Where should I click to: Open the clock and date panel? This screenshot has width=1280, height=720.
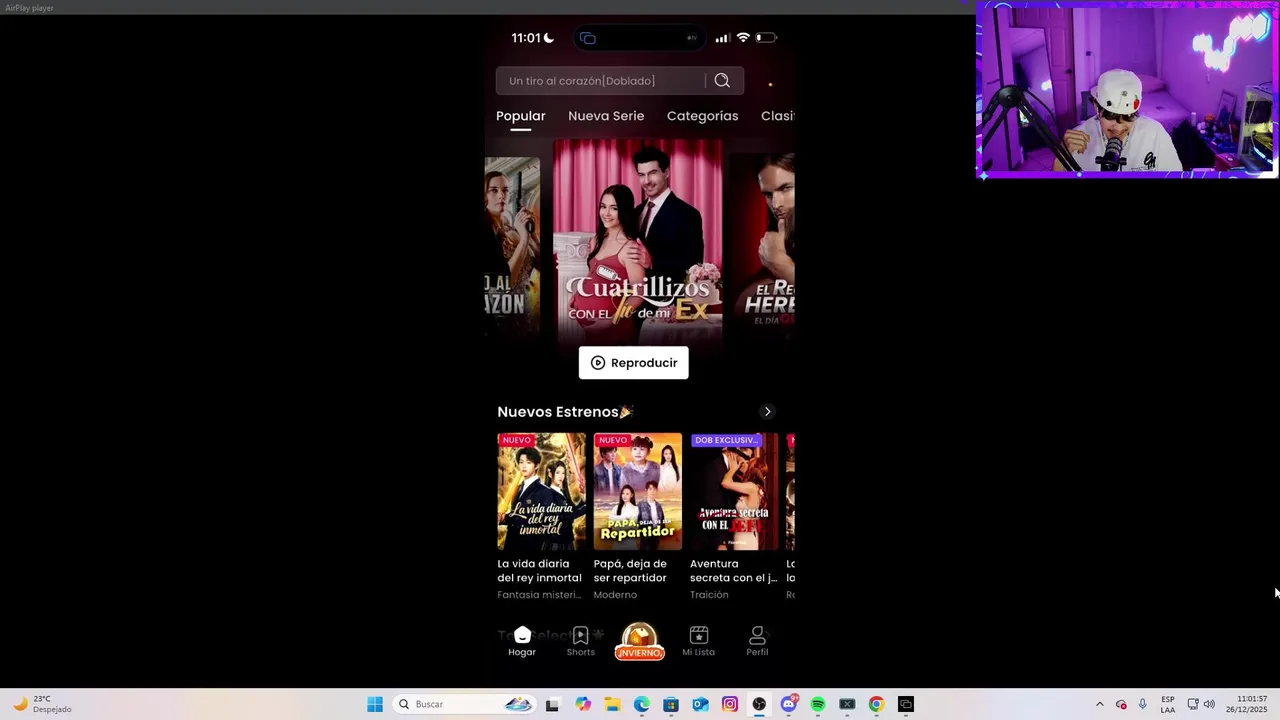[1252, 704]
